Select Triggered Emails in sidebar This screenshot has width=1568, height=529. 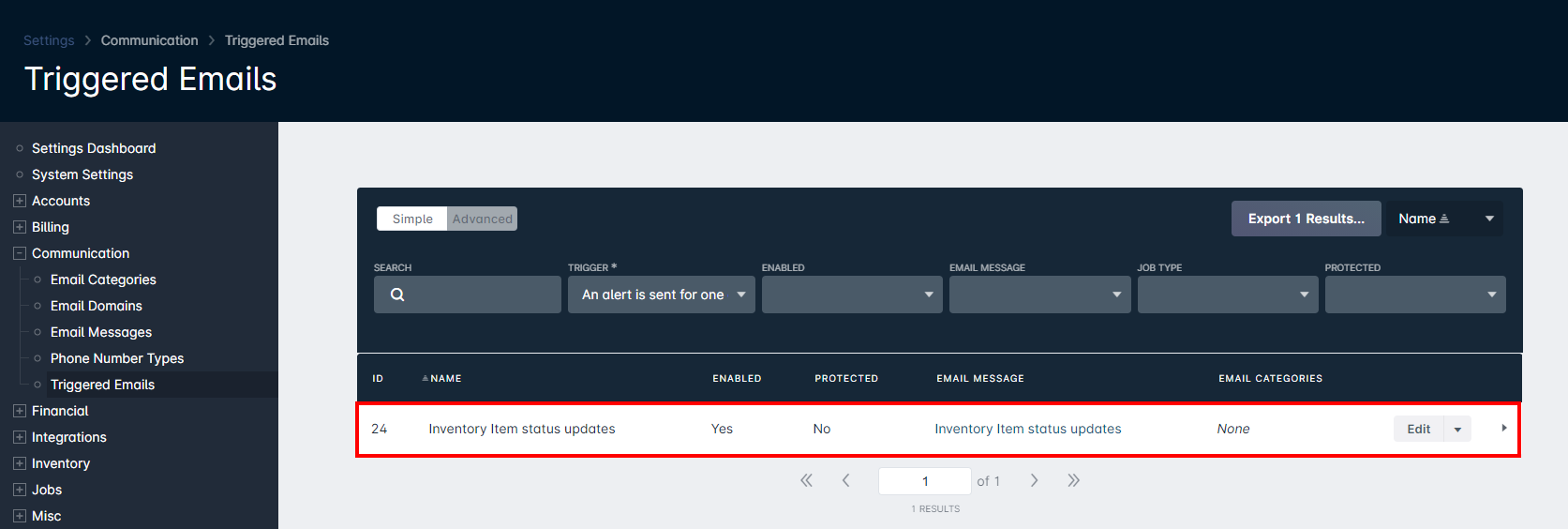click(x=103, y=385)
